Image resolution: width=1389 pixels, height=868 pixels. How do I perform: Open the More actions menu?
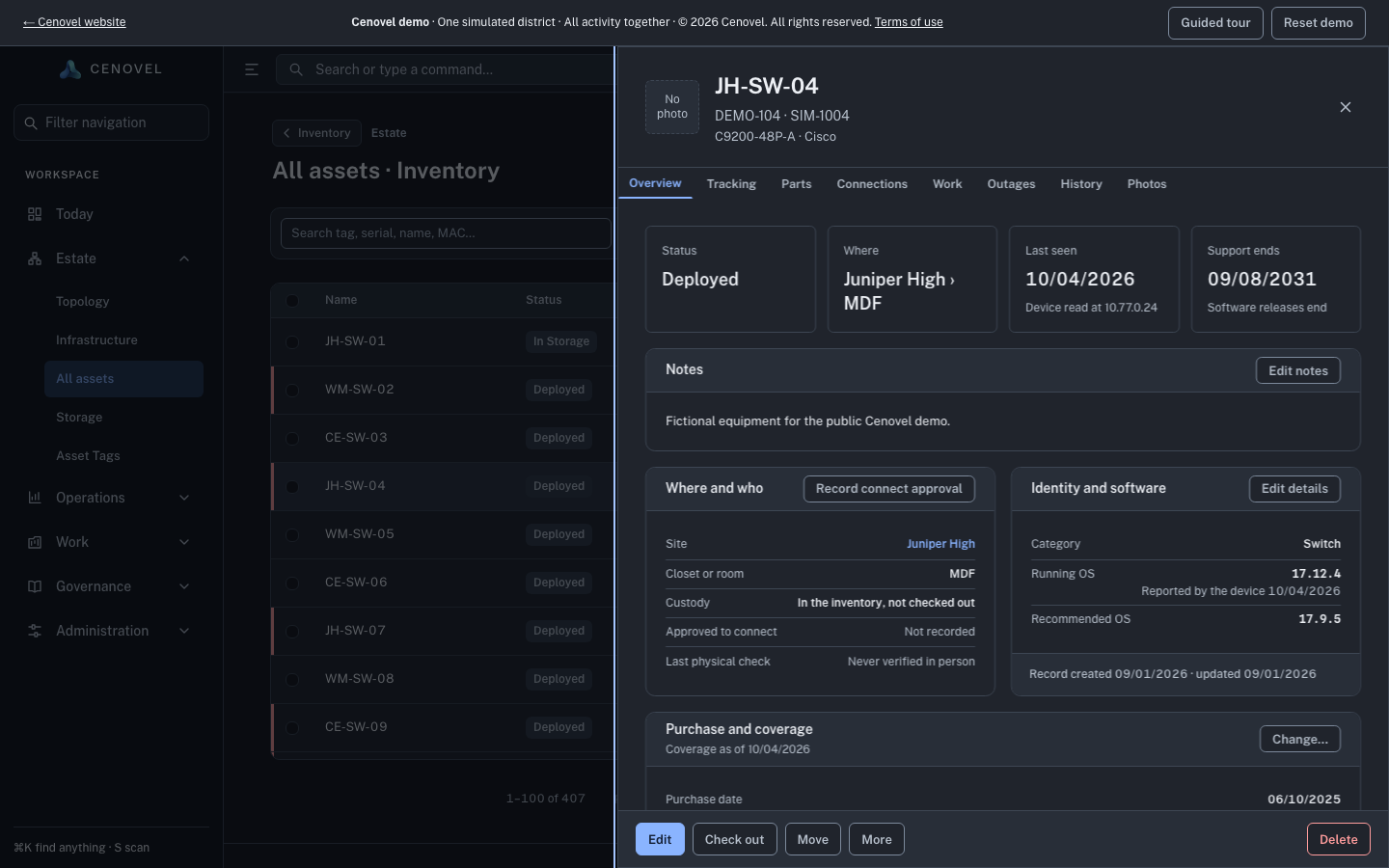(x=876, y=839)
